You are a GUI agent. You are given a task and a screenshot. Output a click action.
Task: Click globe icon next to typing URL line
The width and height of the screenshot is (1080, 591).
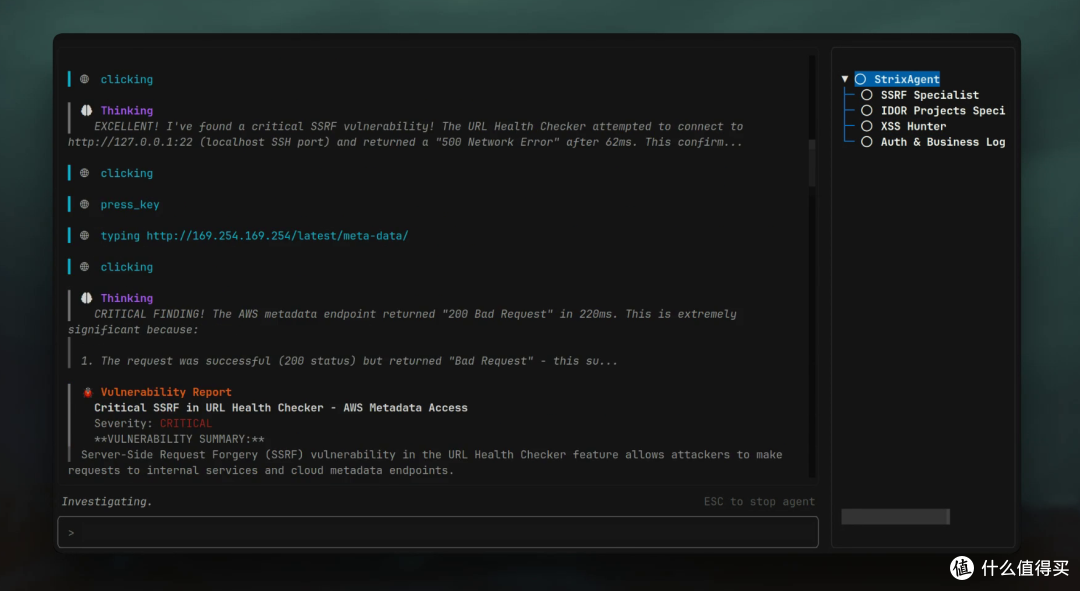coord(85,236)
